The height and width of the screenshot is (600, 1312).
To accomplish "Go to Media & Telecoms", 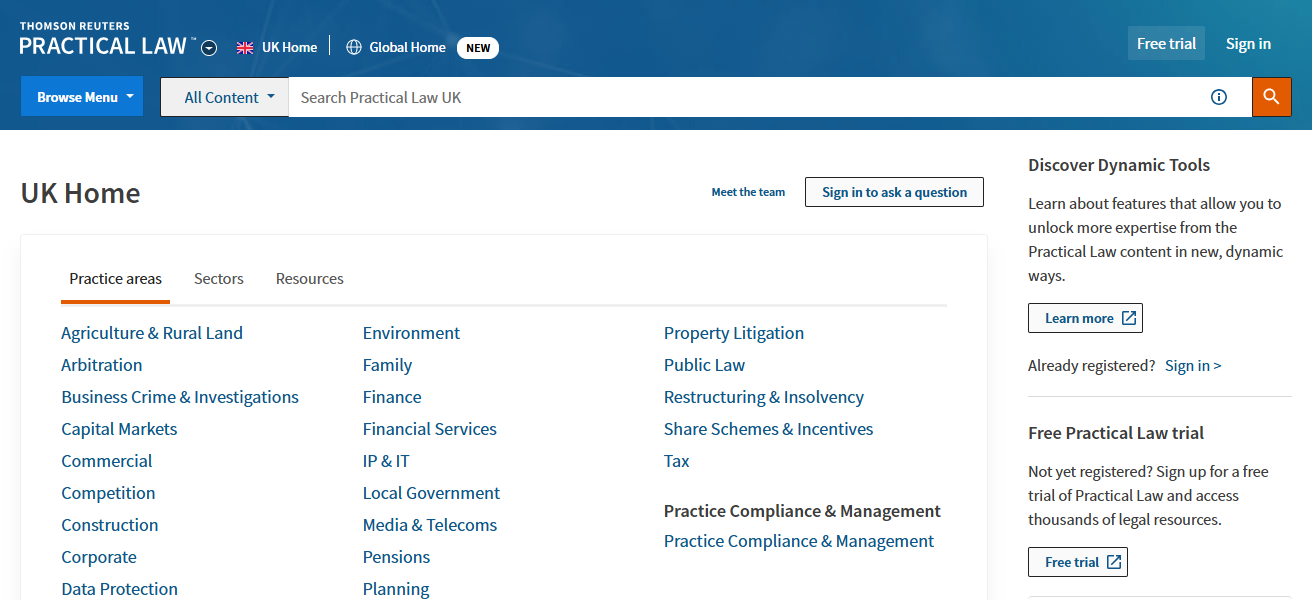I will tap(430, 525).
